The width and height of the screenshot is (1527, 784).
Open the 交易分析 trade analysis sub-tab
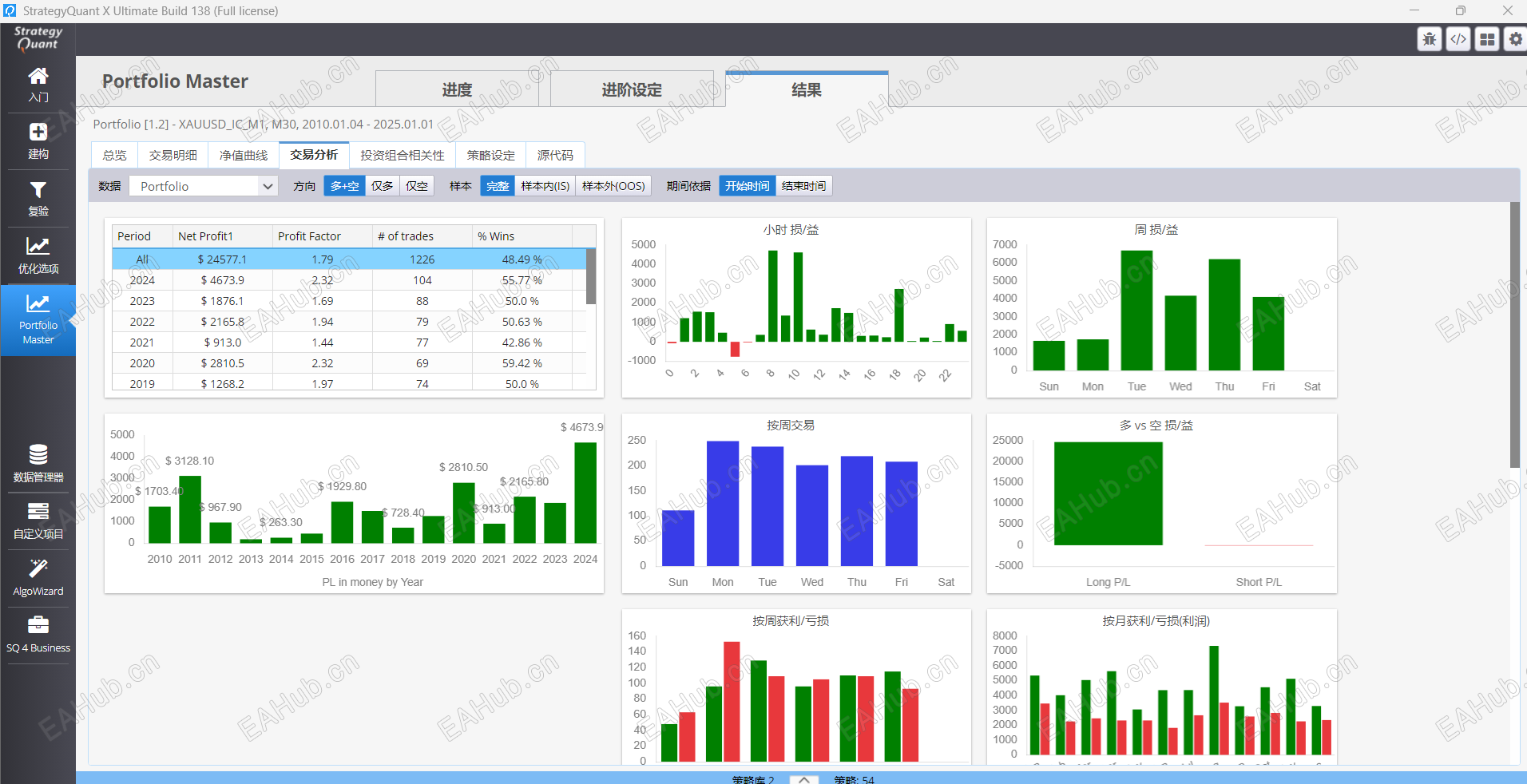[314, 154]
